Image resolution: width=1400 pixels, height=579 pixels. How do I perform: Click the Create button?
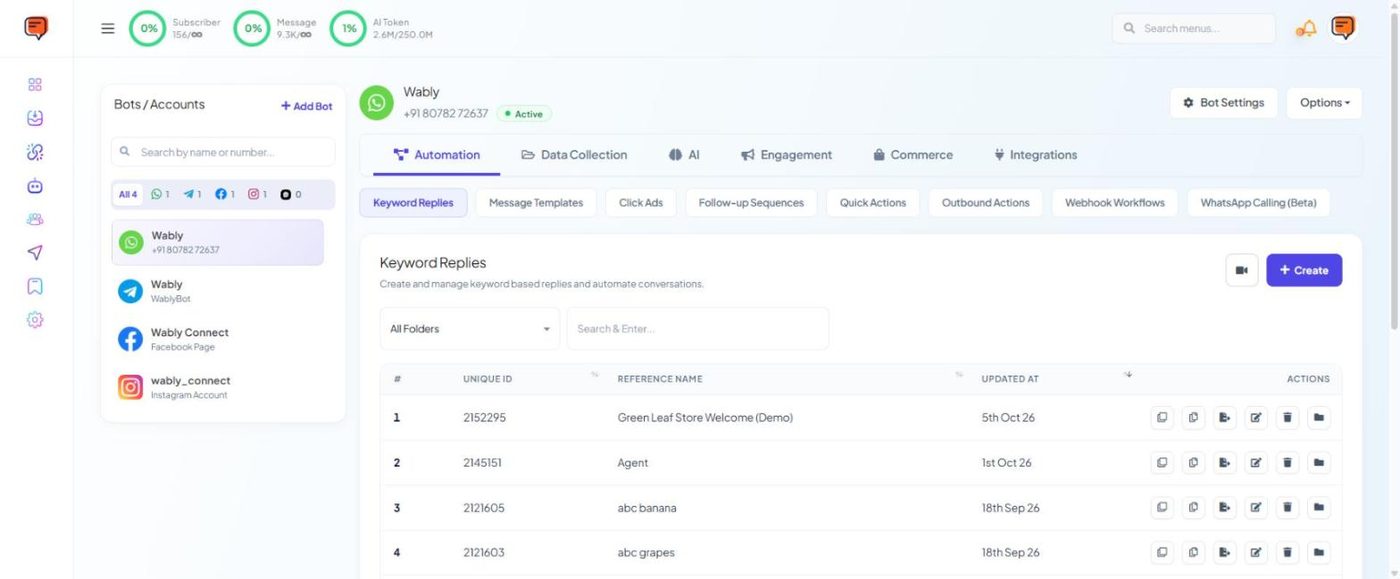point(1304,270)
